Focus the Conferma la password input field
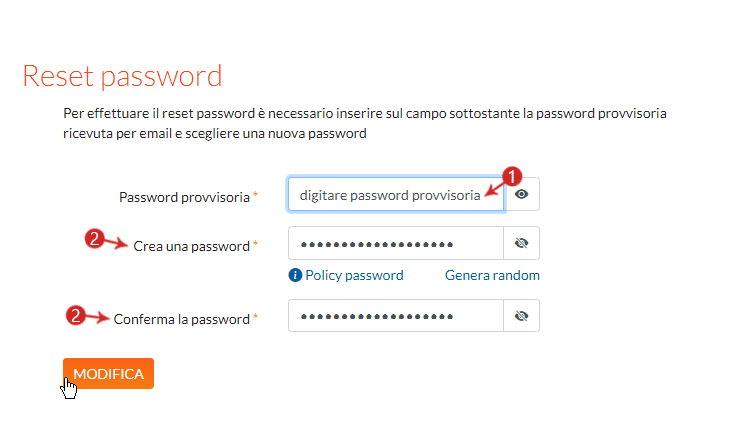The width and height of the screenshot is (730, 443). click(396, 316)
